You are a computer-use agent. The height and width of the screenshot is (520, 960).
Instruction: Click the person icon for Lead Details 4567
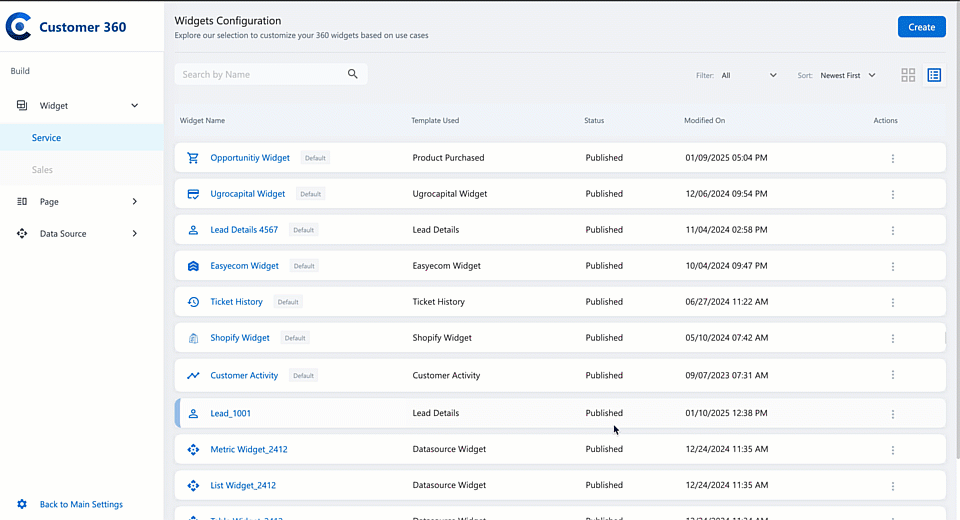[x=193, y=230]
